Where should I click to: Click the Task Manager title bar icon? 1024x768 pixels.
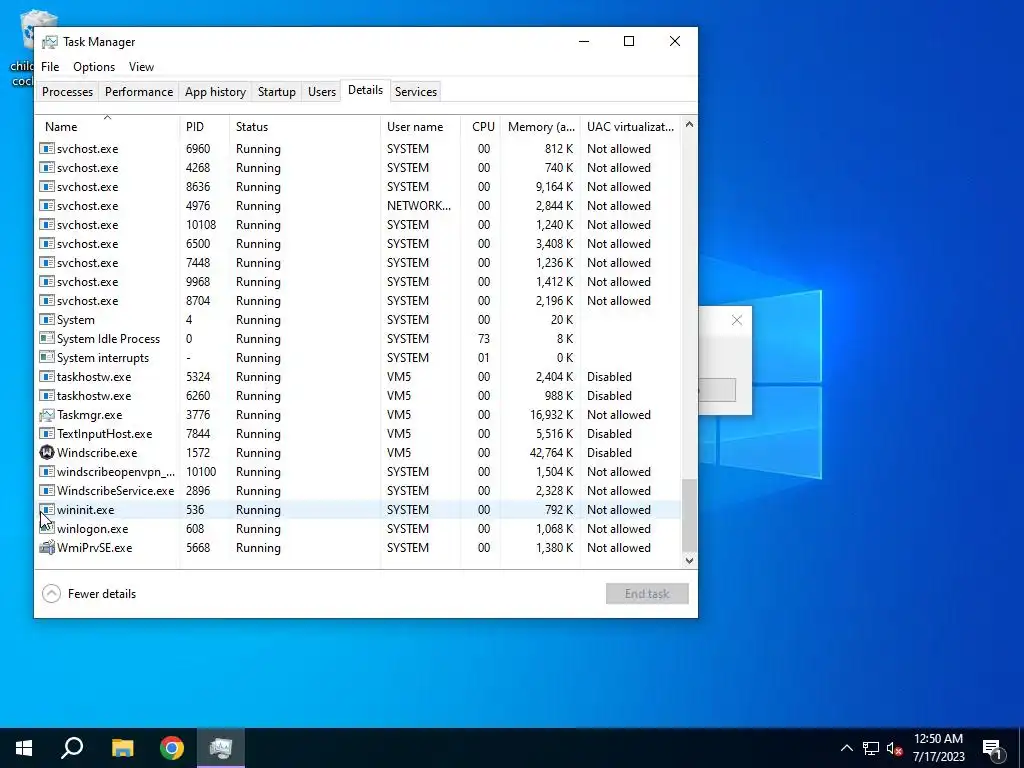(50, 42)
